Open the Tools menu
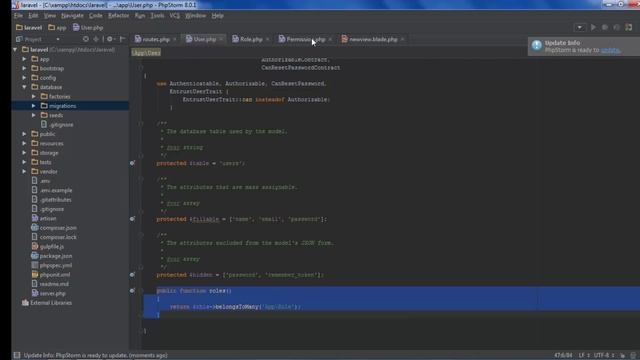 [157, 16]
